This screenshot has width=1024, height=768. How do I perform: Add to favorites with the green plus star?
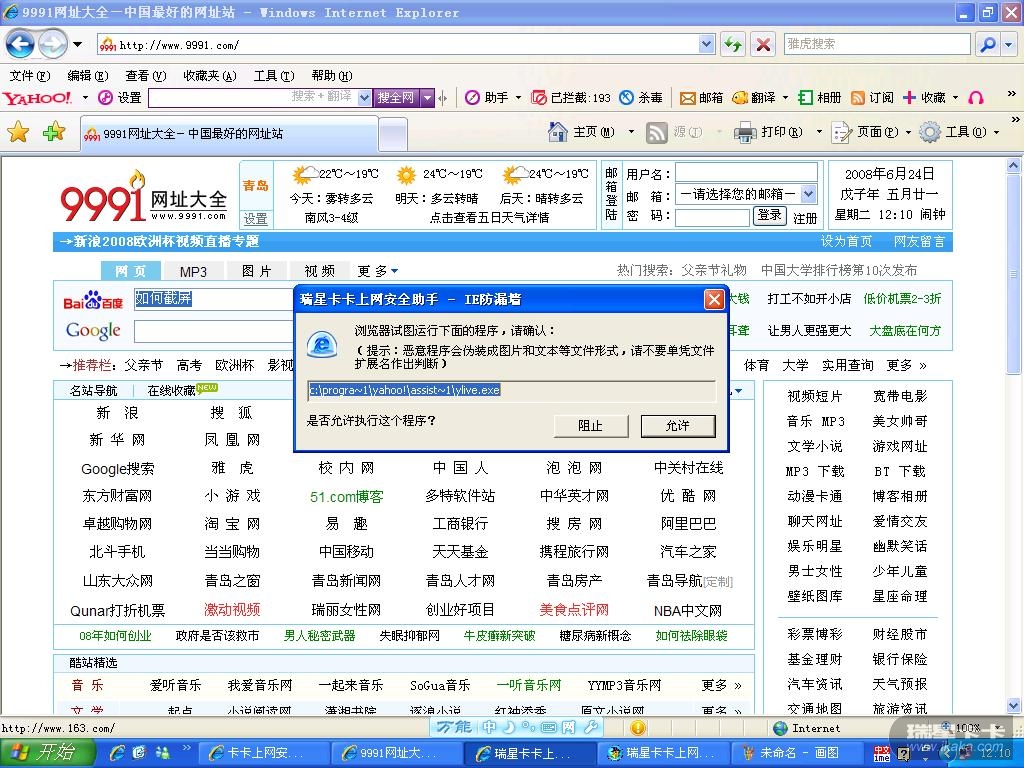(x=54, y=133)
